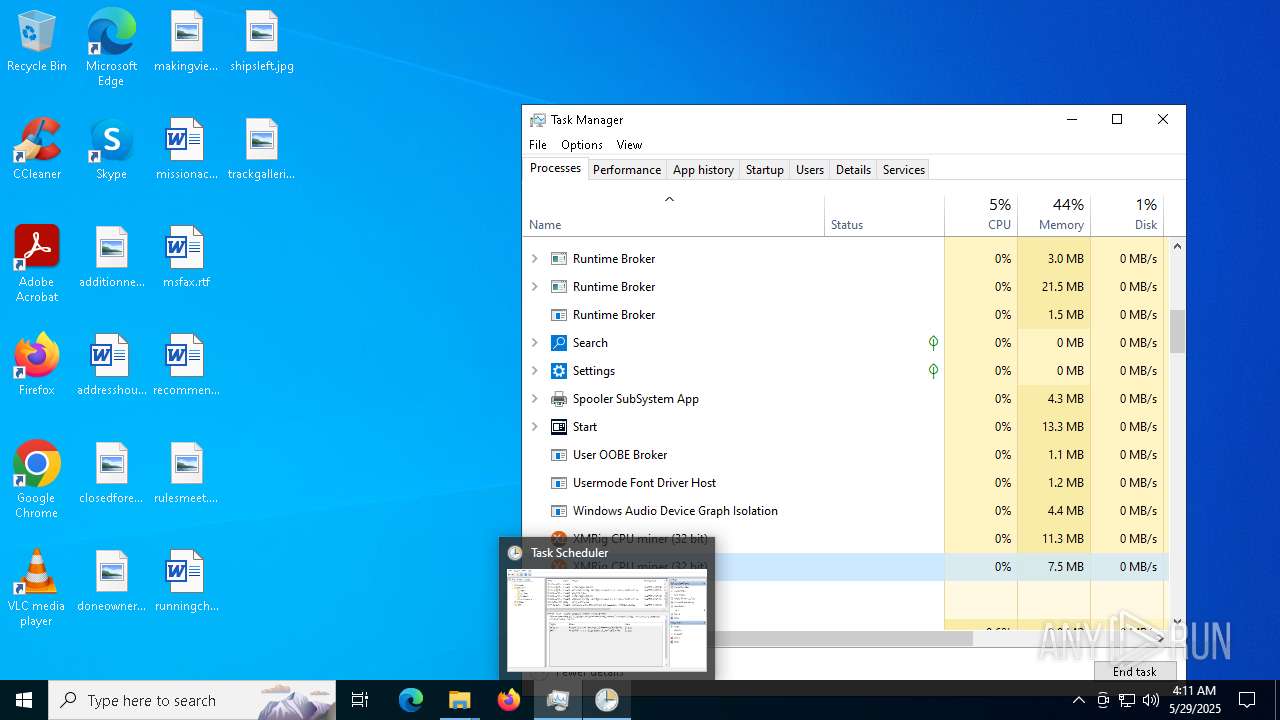Viewport: 1280px width, 720px height.
Task: Click the taskbar search box
Action: pyautogui.click(x=192, y=700)
